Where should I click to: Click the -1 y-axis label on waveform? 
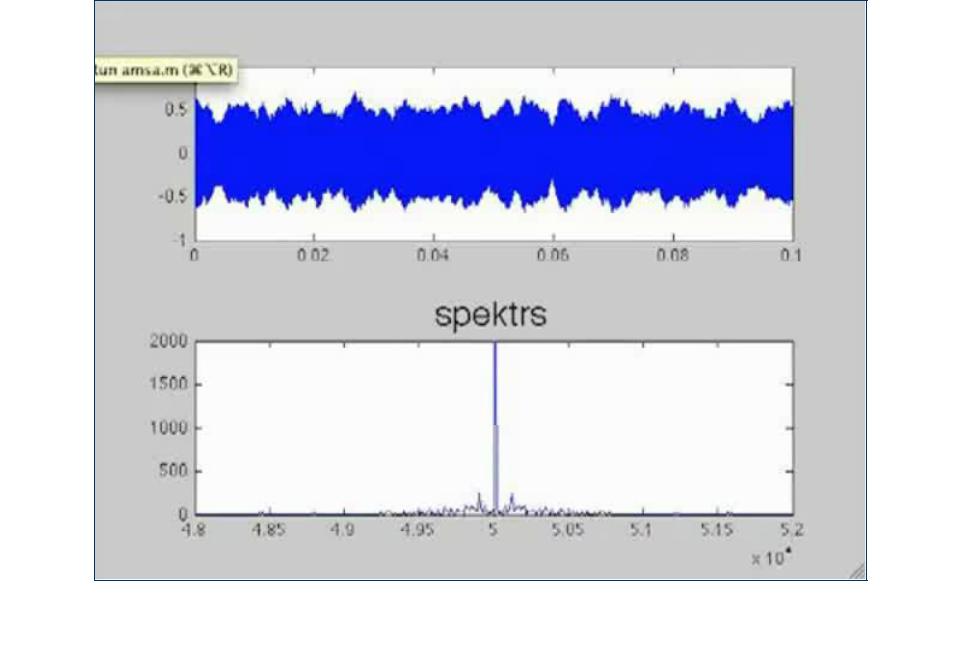click(x=179, y=240)
